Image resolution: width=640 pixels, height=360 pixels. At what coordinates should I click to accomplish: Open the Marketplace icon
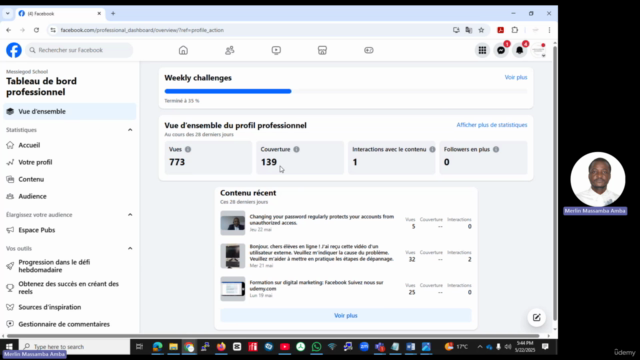(322, 50)
